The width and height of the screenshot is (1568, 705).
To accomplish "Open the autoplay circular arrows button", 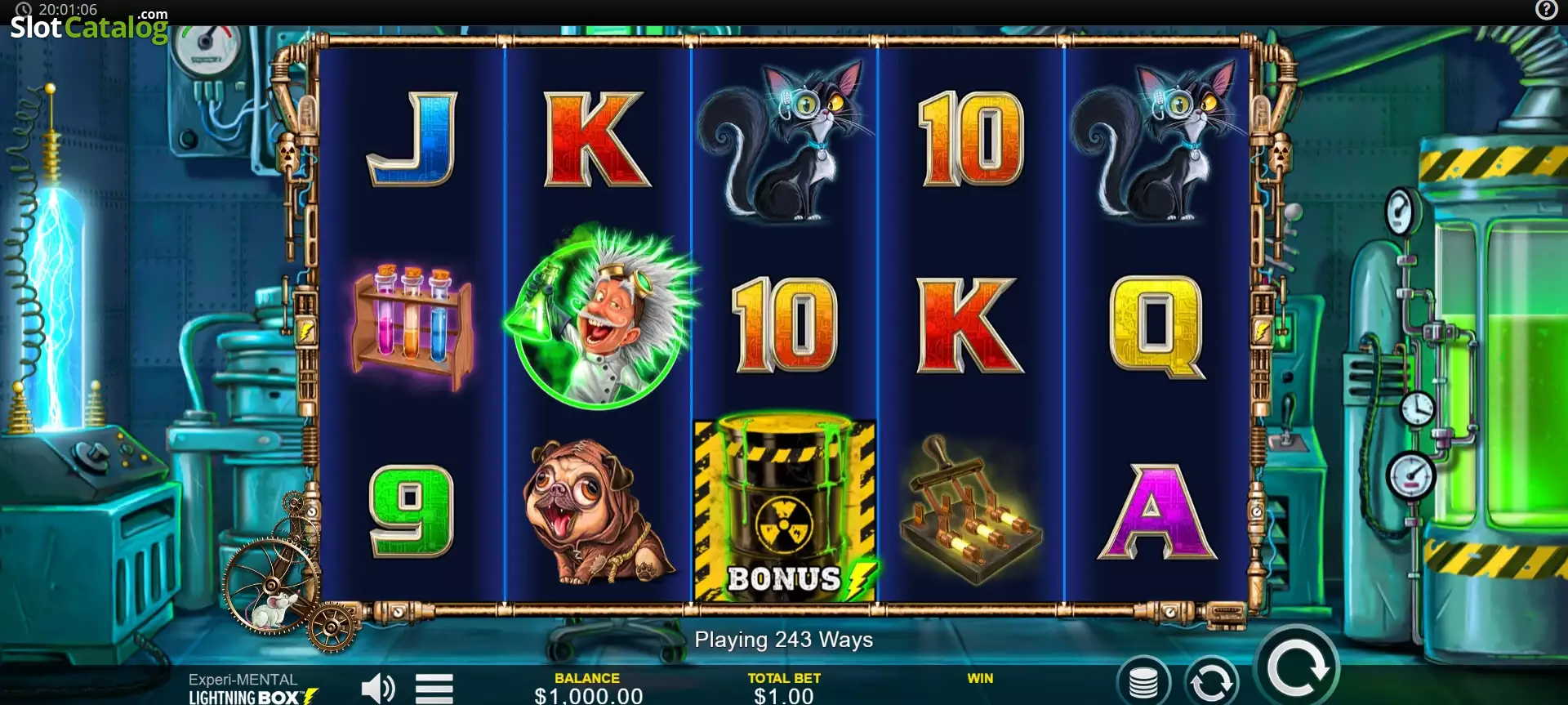I will click(x=1212, y=681).
